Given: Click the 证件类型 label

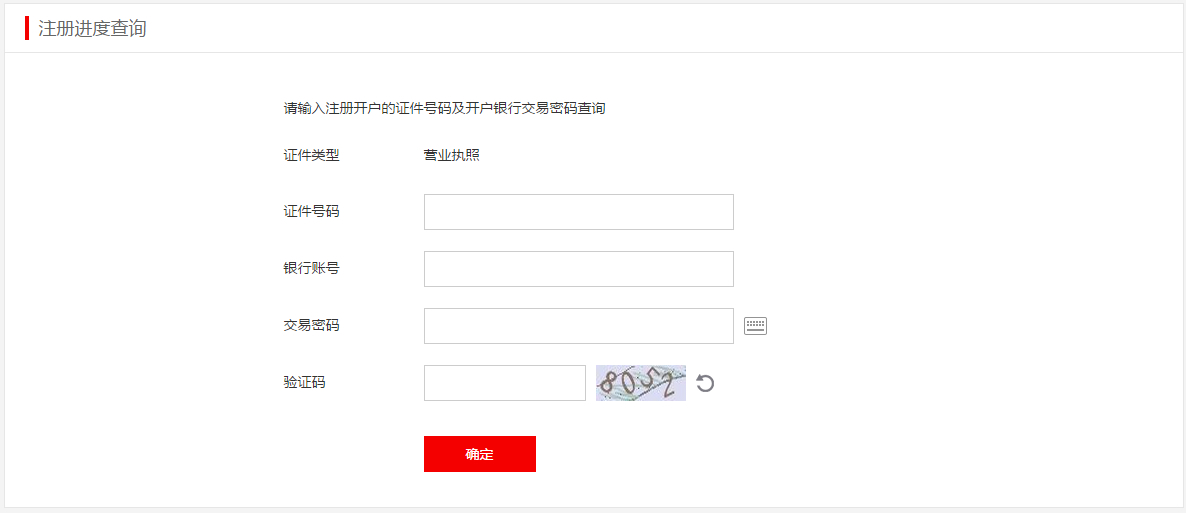Looking at the screenshot, I should (311, 156).
